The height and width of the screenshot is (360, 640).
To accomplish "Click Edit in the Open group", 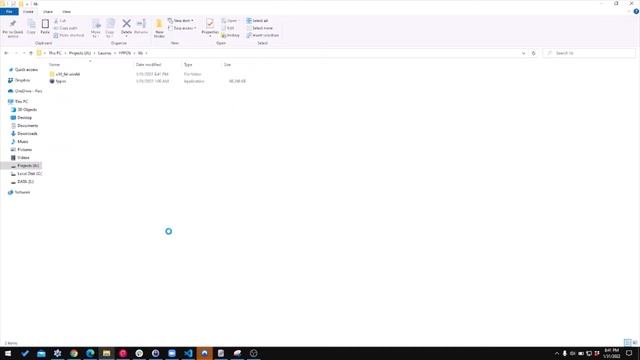I will tap(228, 28).
